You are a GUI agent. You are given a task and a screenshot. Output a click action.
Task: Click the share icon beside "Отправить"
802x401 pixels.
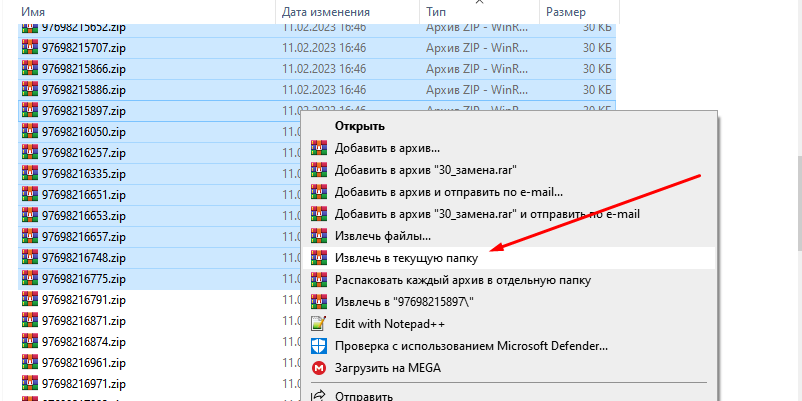[319, 395]
